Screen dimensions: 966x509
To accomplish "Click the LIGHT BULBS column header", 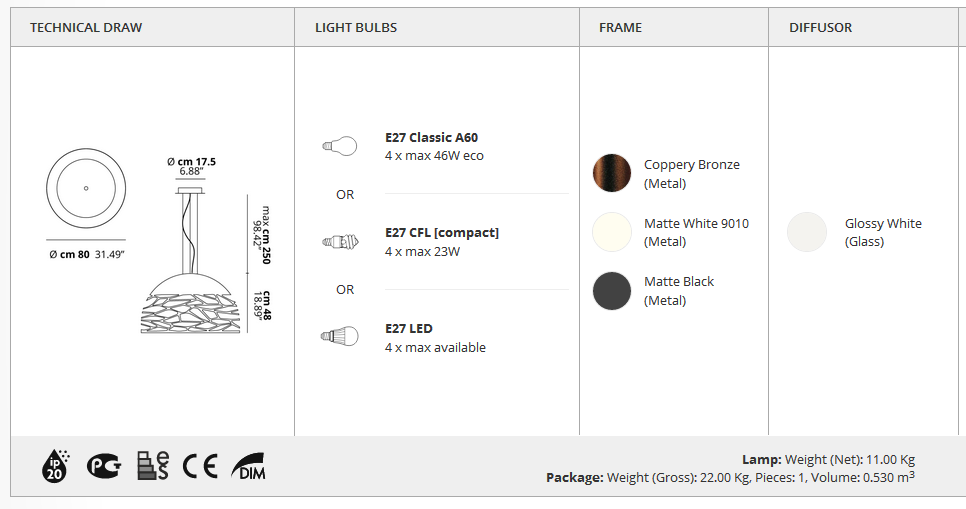I will click(356, 27).
